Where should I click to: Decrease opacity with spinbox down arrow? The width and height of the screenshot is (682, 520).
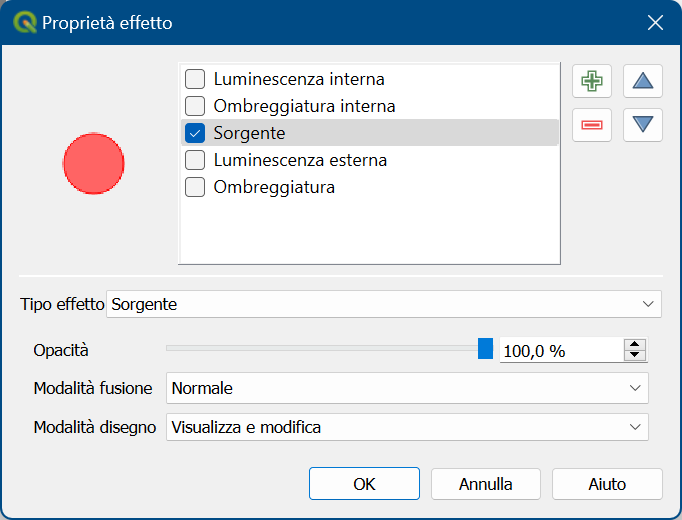pyautogui.click(x=635, y=355)
